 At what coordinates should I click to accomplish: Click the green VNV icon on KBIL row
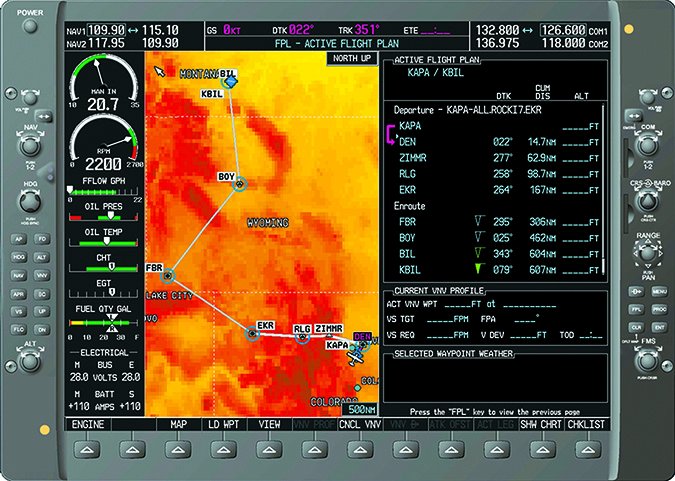point(478,269)
